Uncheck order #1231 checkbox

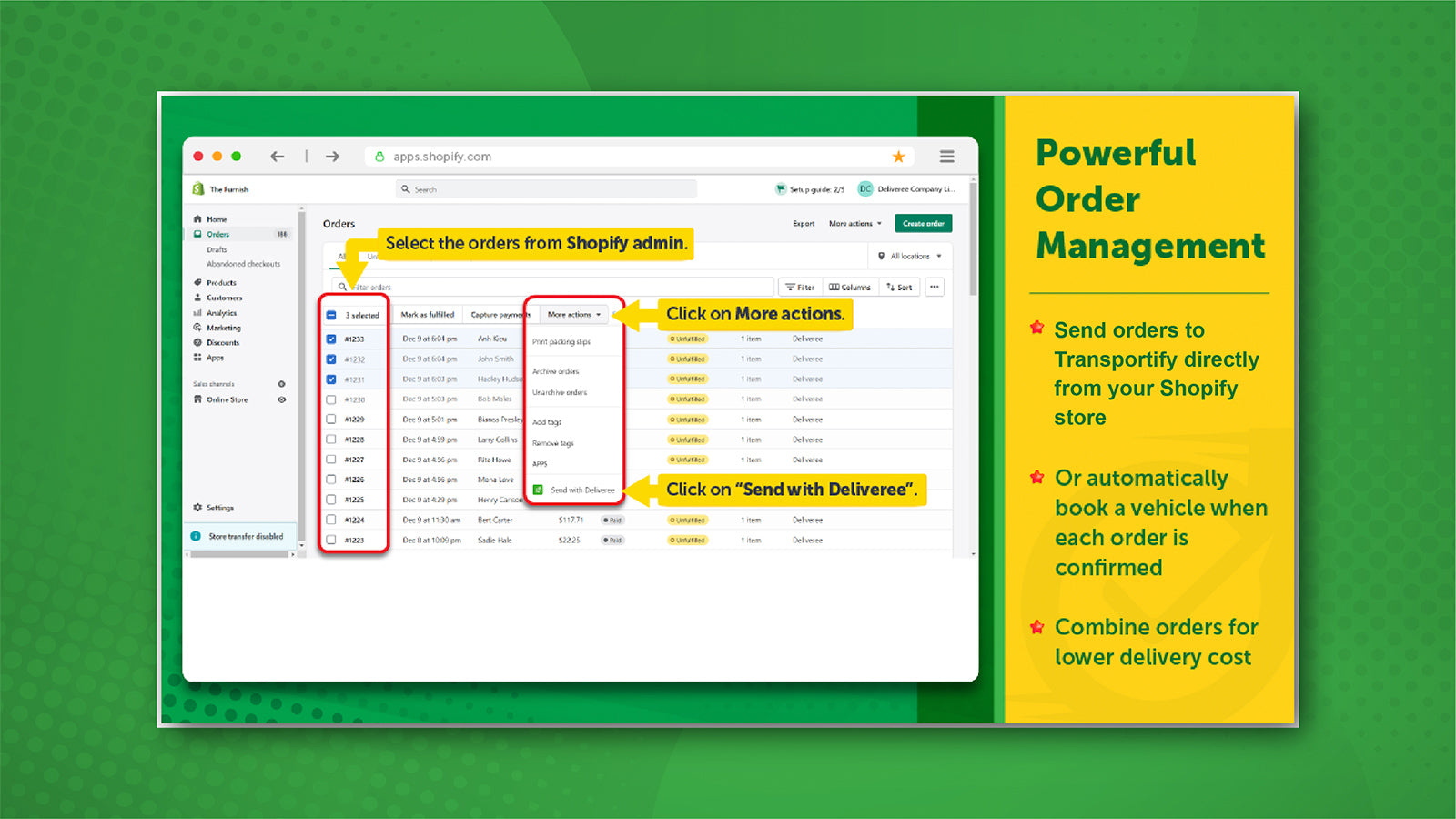pos(331,379)
